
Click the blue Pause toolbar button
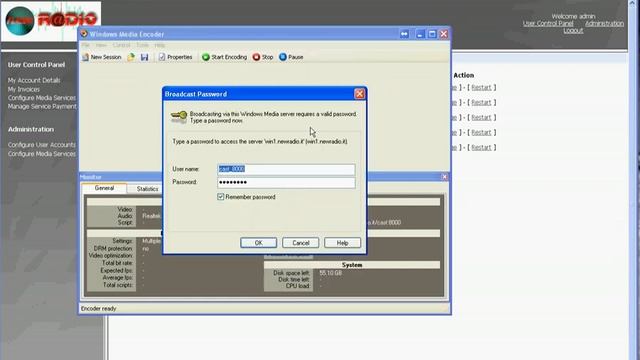click(291, 57)
